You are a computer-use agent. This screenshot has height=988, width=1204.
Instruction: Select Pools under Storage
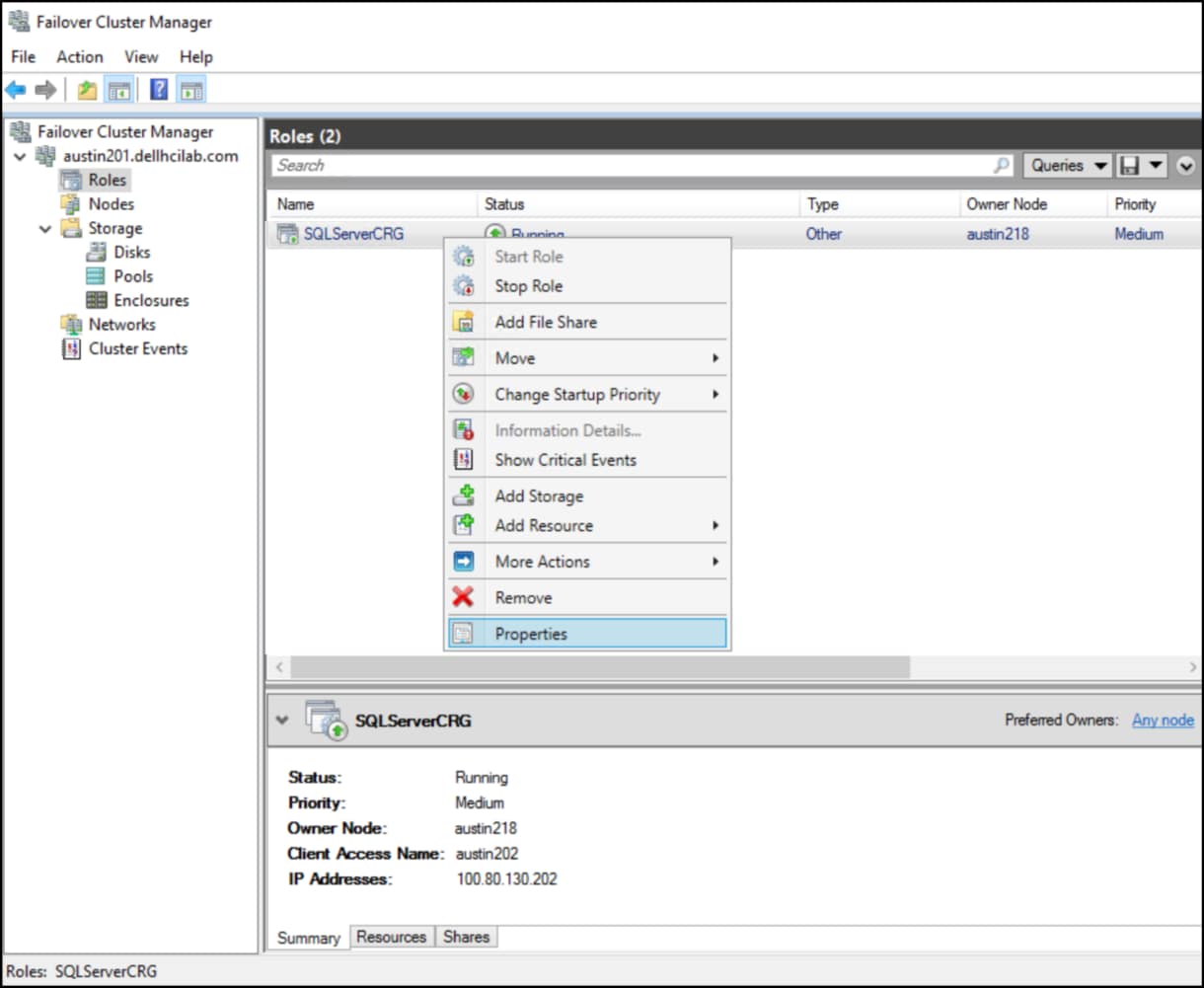pyautogui.click(x=133, y=276)
